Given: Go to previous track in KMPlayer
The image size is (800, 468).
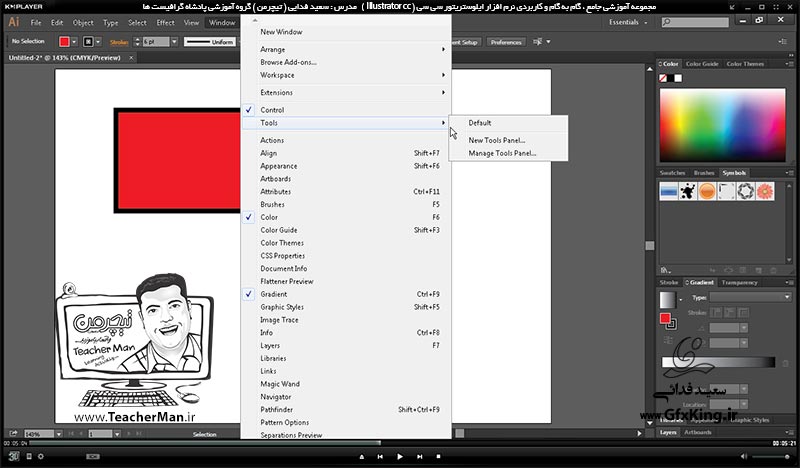Looking at the screenshot, I should 380,457.
